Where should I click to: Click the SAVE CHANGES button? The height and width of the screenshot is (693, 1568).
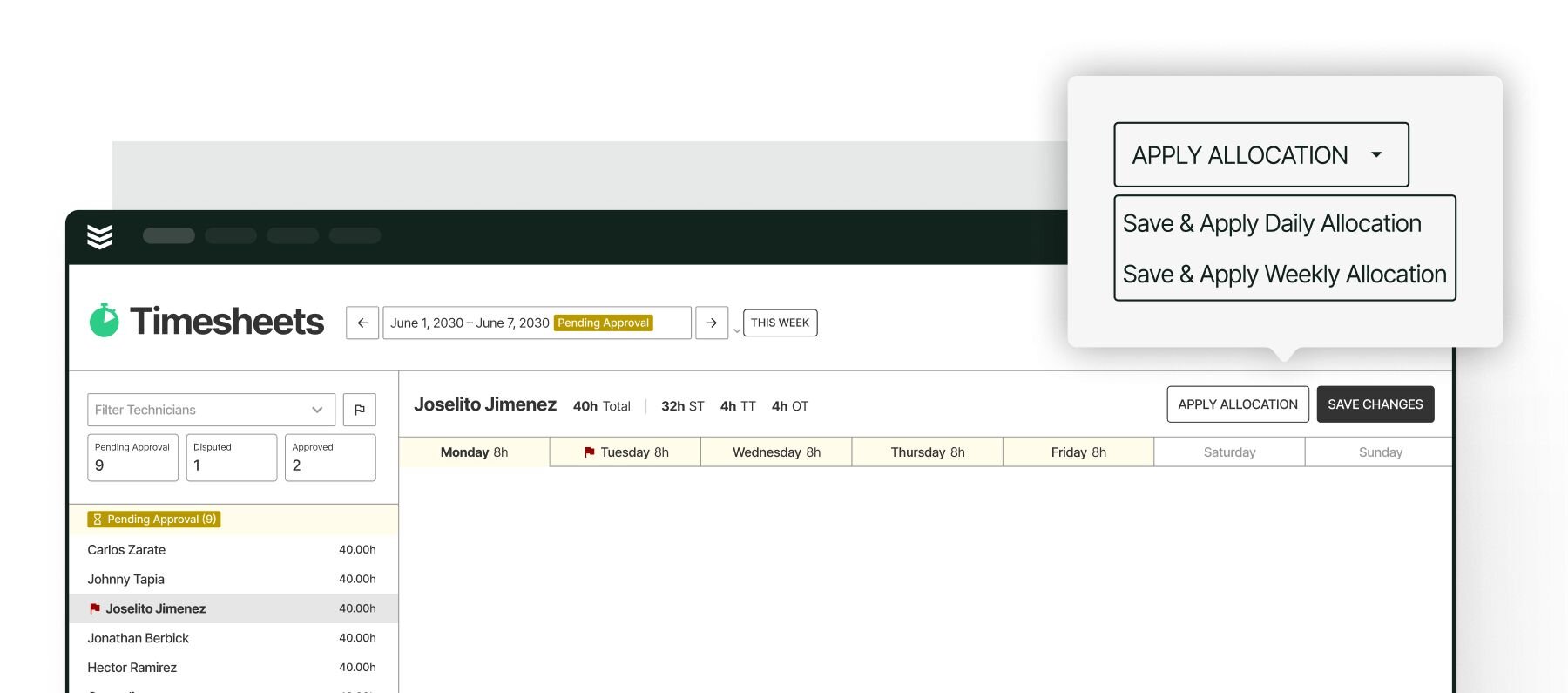point(1375,404)
